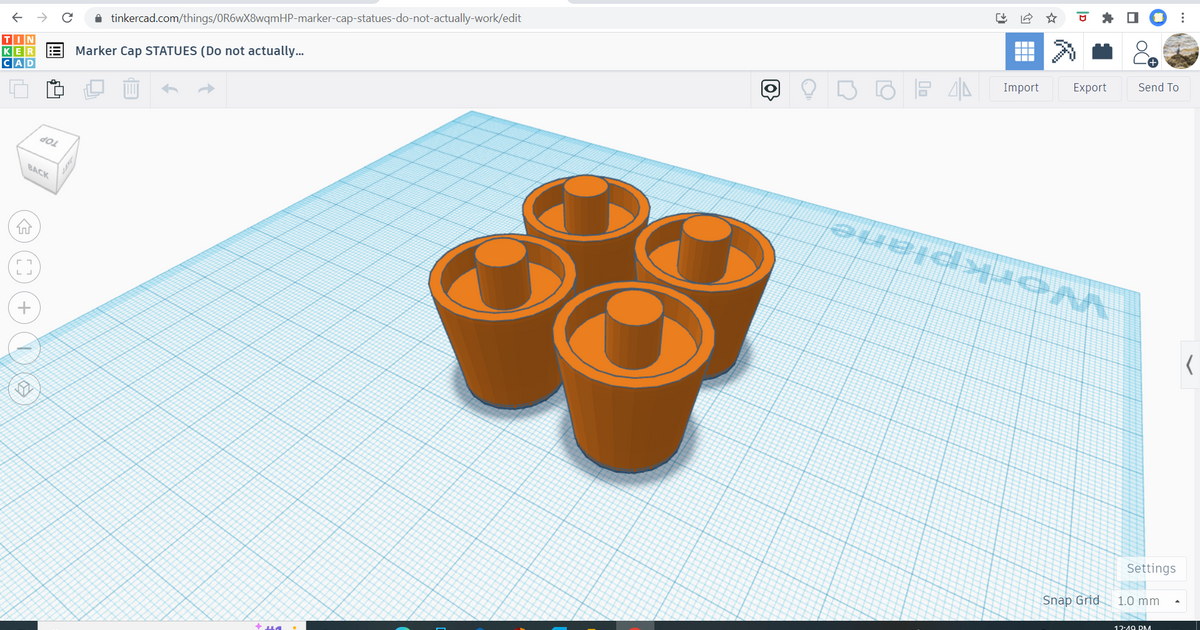Bookmark this page with star icon

point(1052,18)
